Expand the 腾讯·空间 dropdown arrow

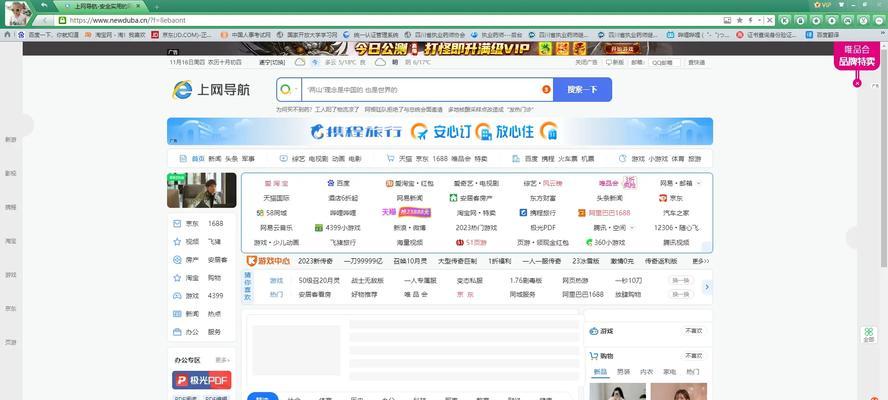coord(632,227)
